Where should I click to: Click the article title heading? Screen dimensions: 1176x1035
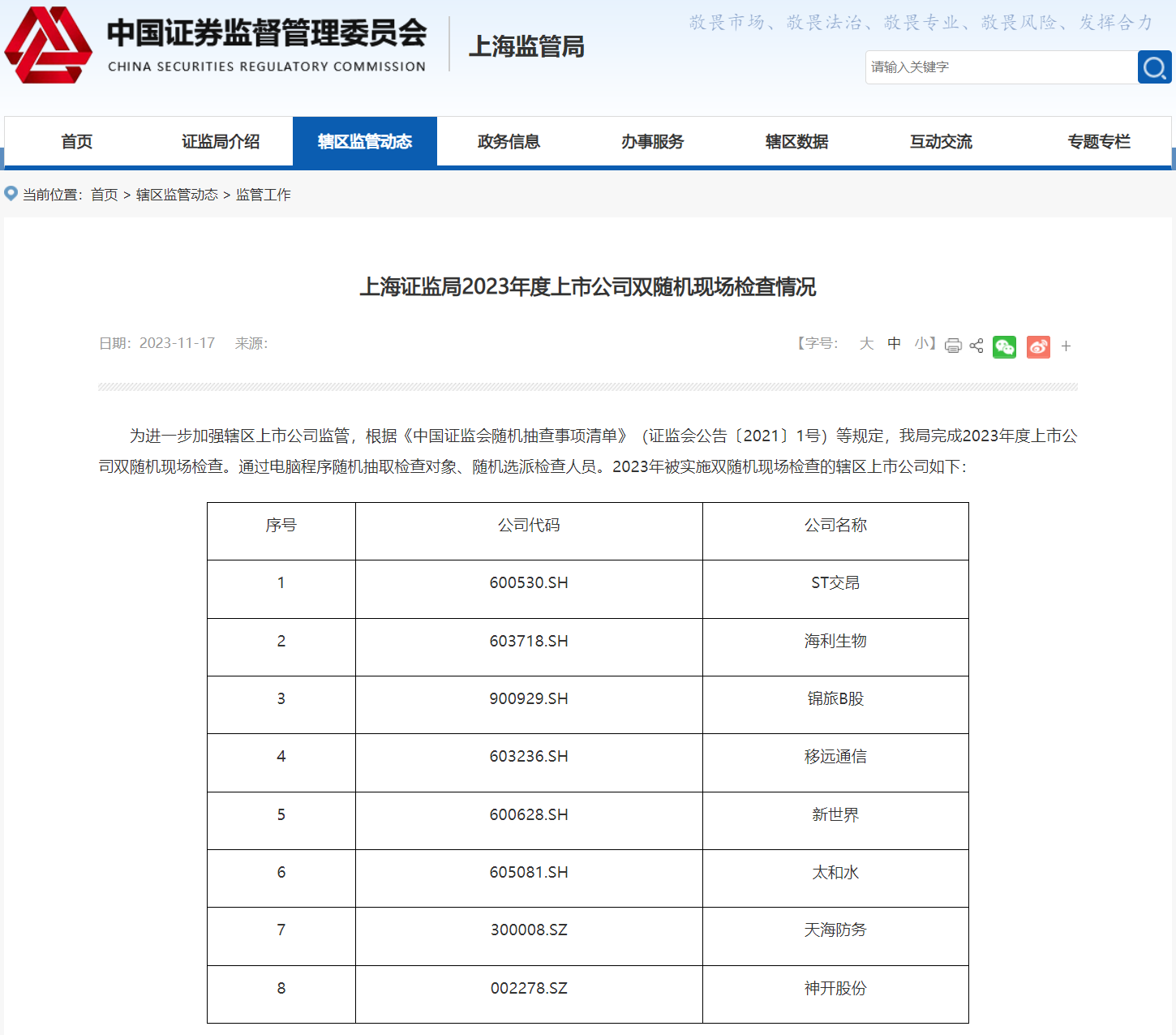point(588,286)
